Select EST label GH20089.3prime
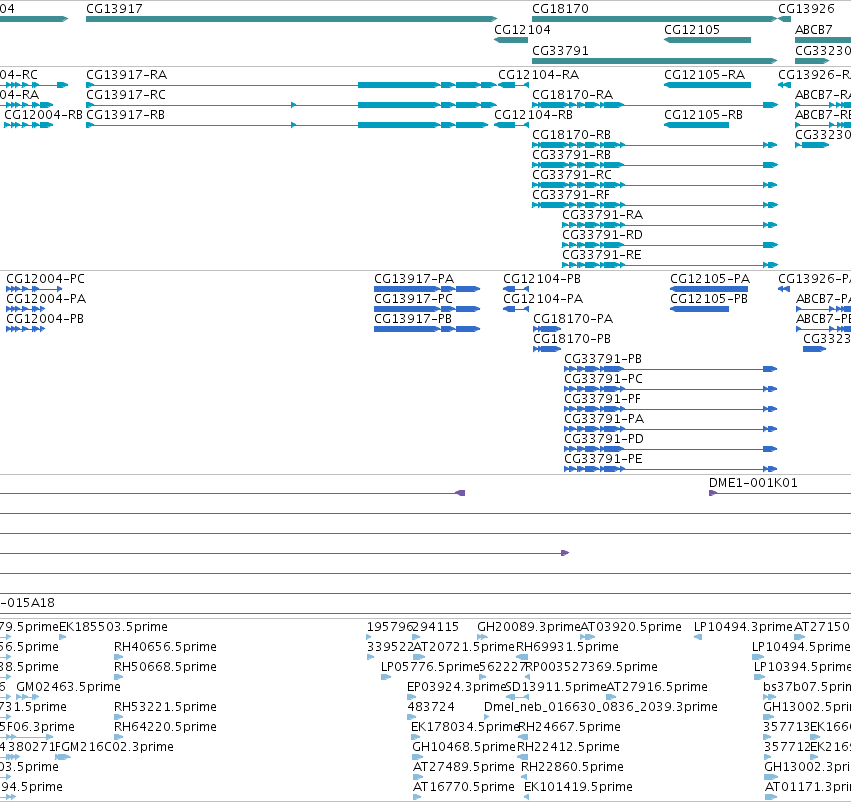The width and height of the screenshot is (851, 802). coord(529,627)
